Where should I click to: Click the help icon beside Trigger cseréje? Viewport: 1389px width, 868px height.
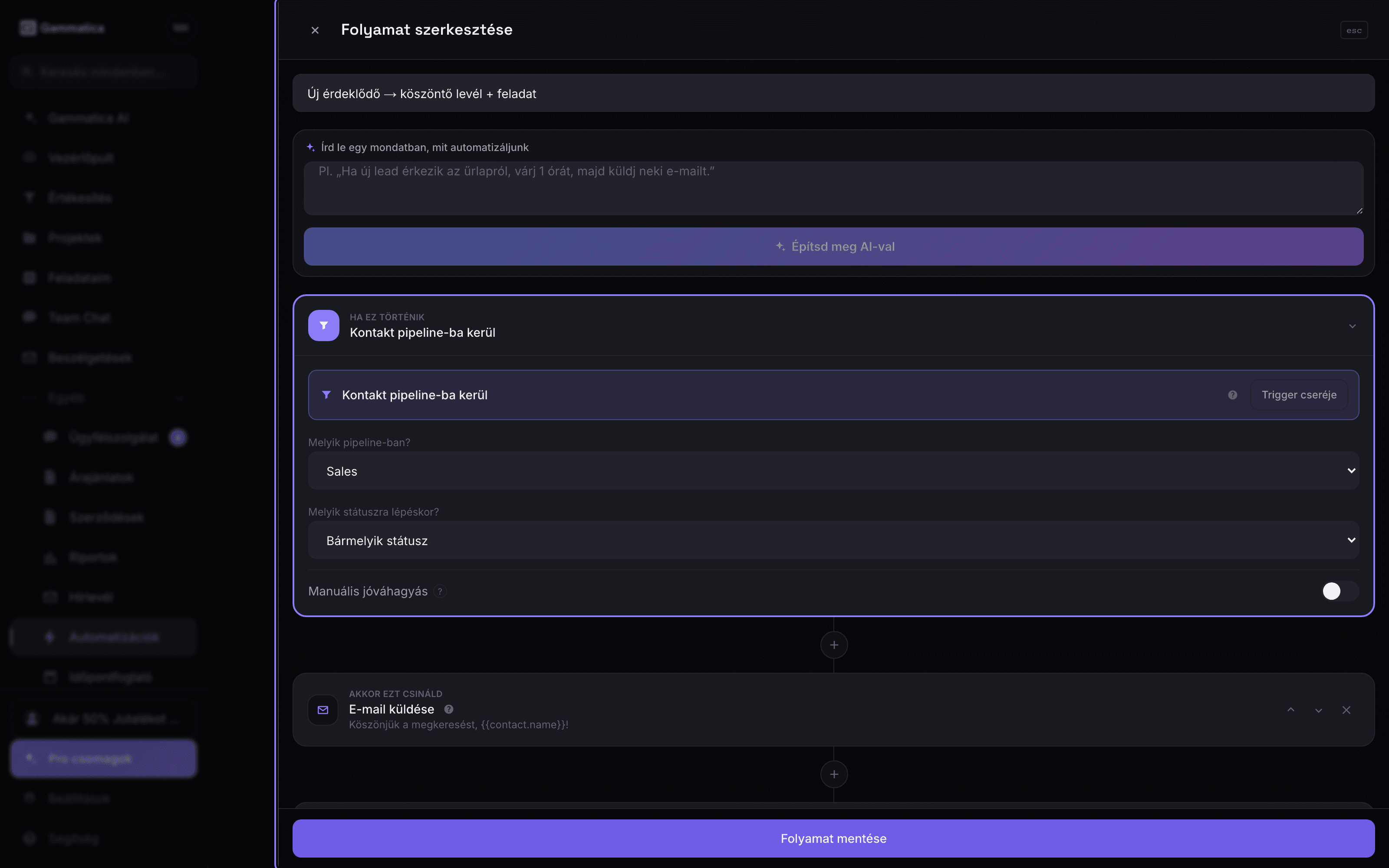pos(1232,395)
